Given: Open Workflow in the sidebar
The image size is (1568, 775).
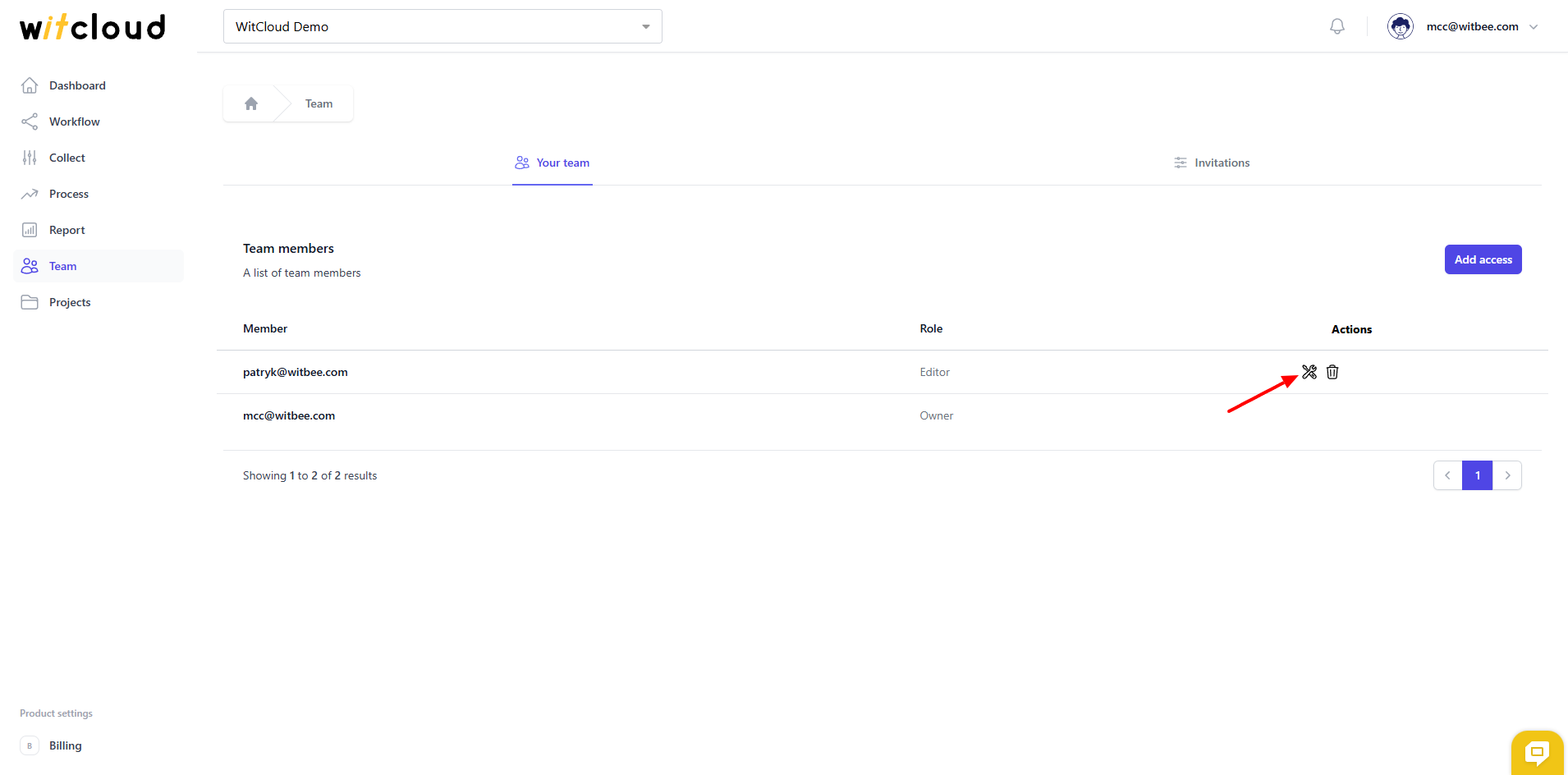Looking at the screenshot, I should click(x=99, y=122).
